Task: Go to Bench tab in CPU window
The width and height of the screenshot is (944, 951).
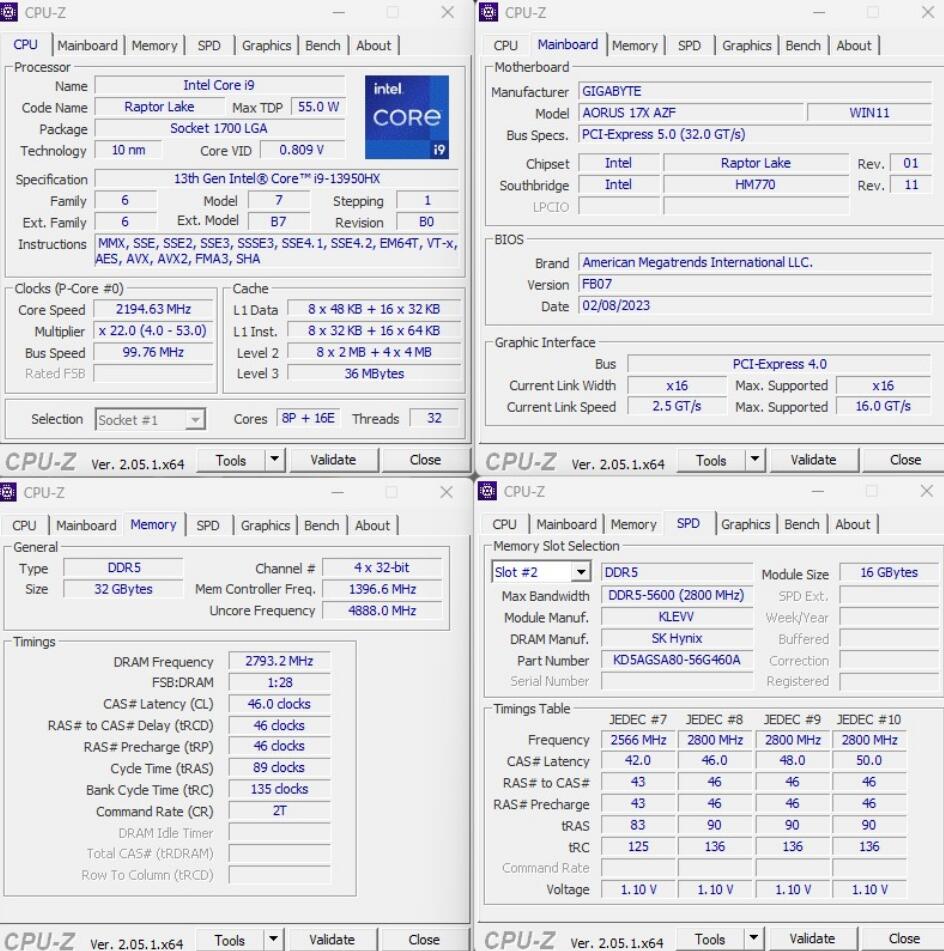Action: click(323, 45)
